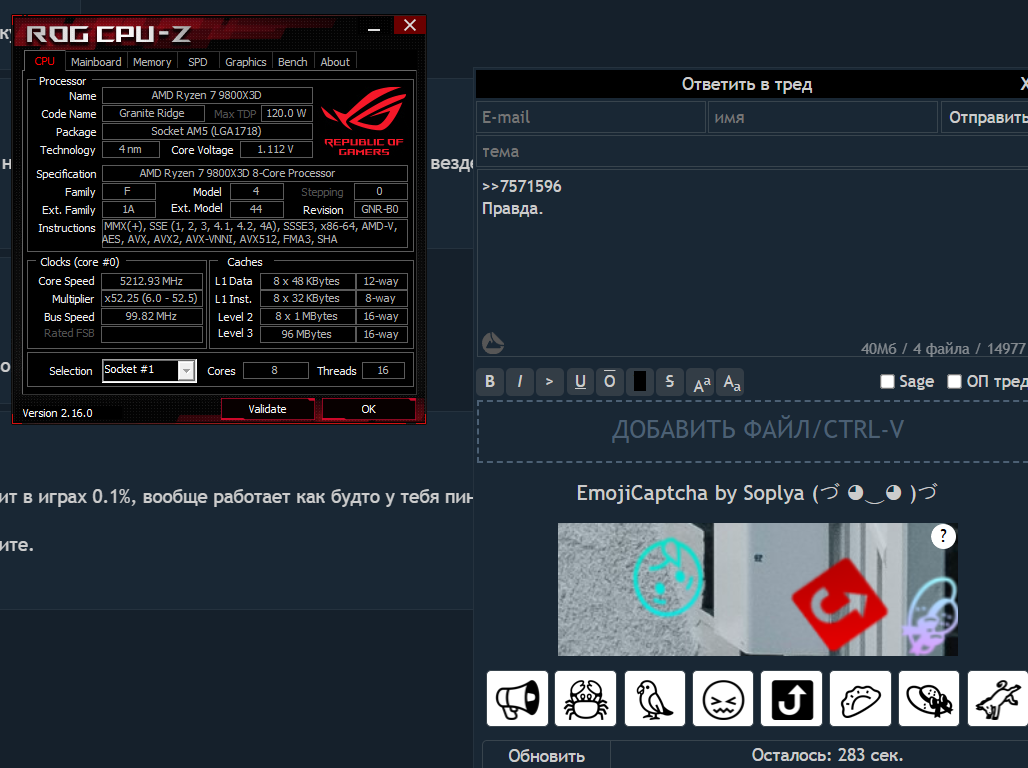
Task: Apply italic formatting with I button
Action: 520,382
